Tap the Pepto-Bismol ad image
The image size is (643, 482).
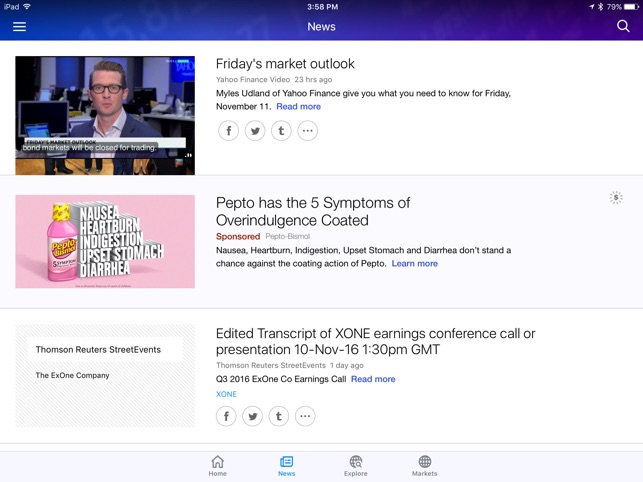[x=105, y=242]
